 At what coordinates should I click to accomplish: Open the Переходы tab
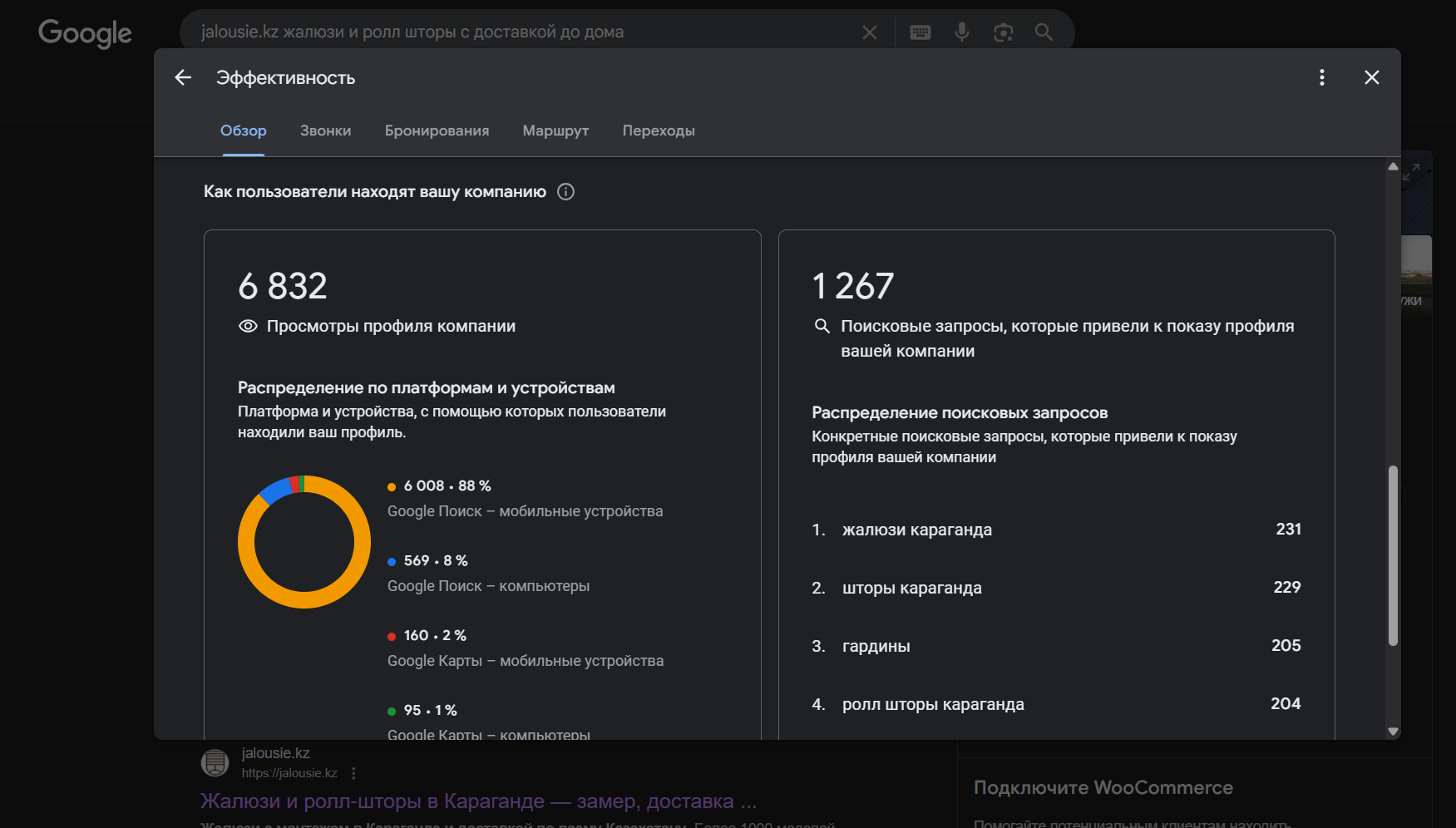tap(659, 131)
